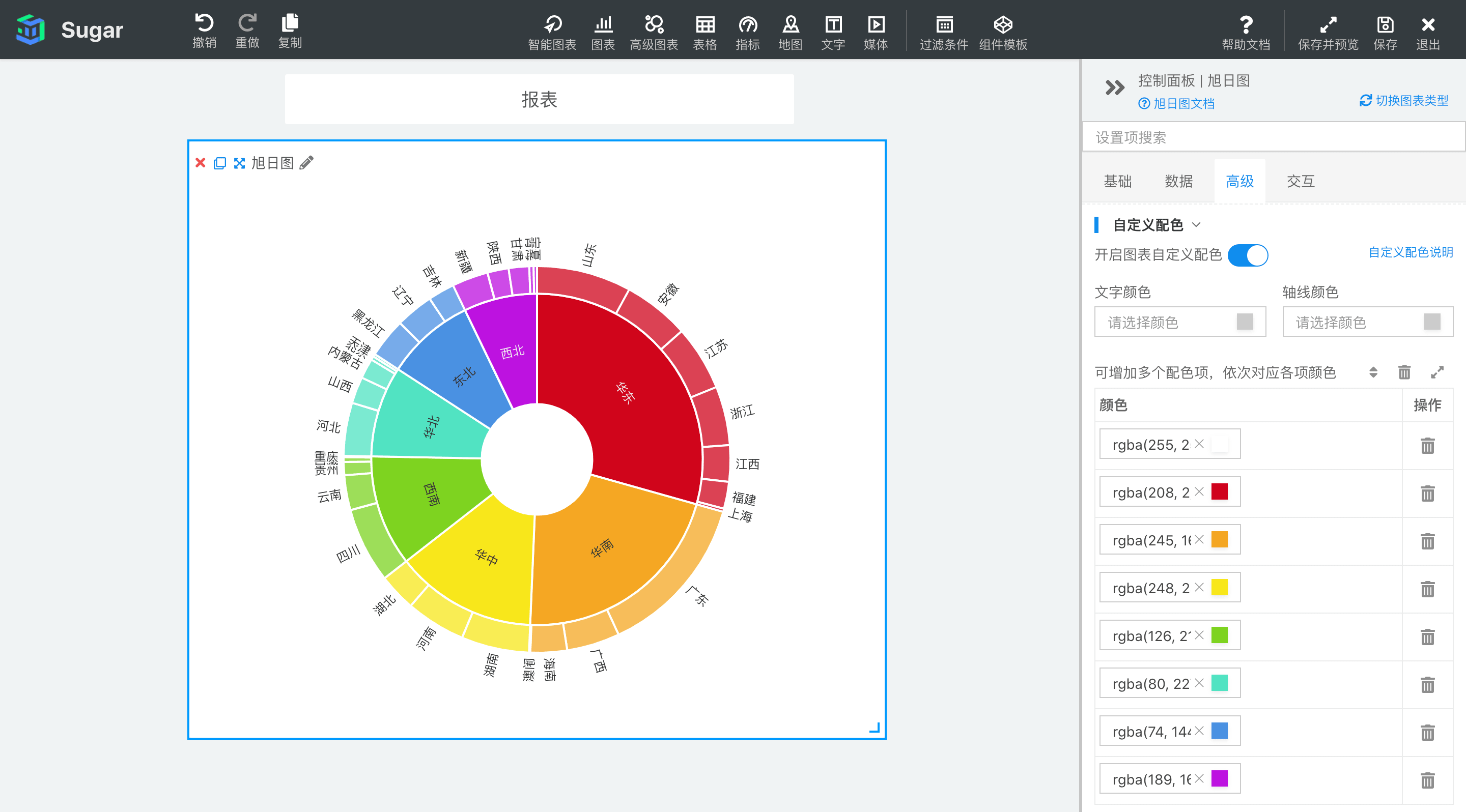Expand the sunburst chart to fullscreen
Screen dimensions: 1466x812
point(240,163)
